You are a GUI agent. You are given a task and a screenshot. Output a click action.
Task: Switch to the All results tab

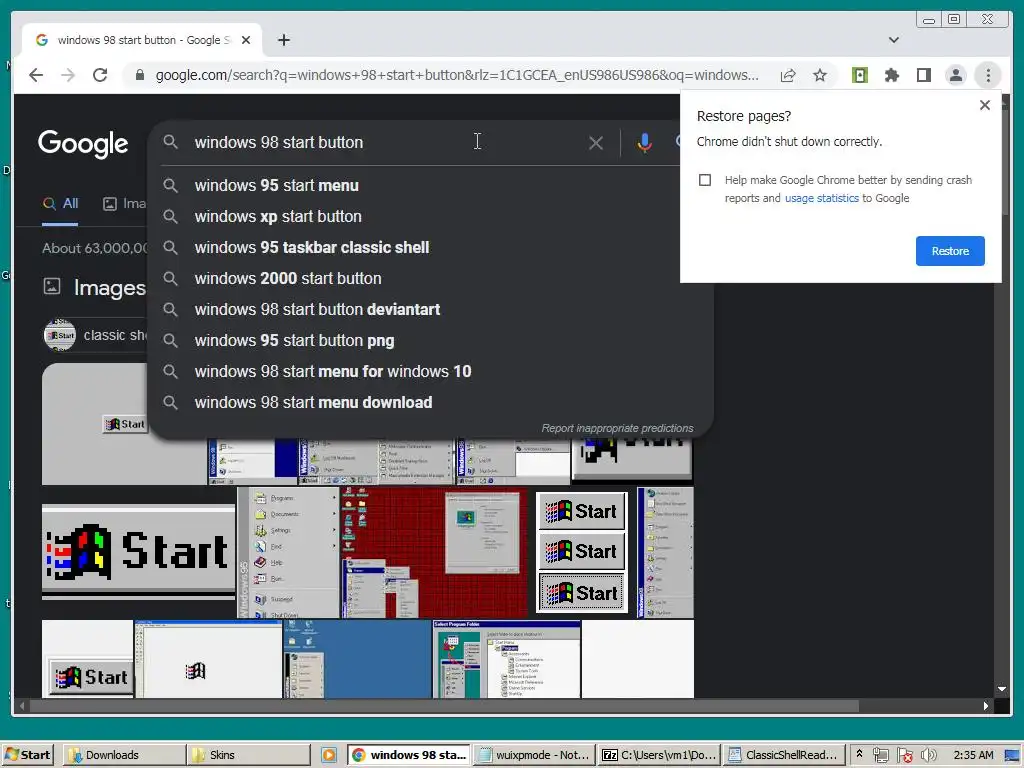(60, 204)
